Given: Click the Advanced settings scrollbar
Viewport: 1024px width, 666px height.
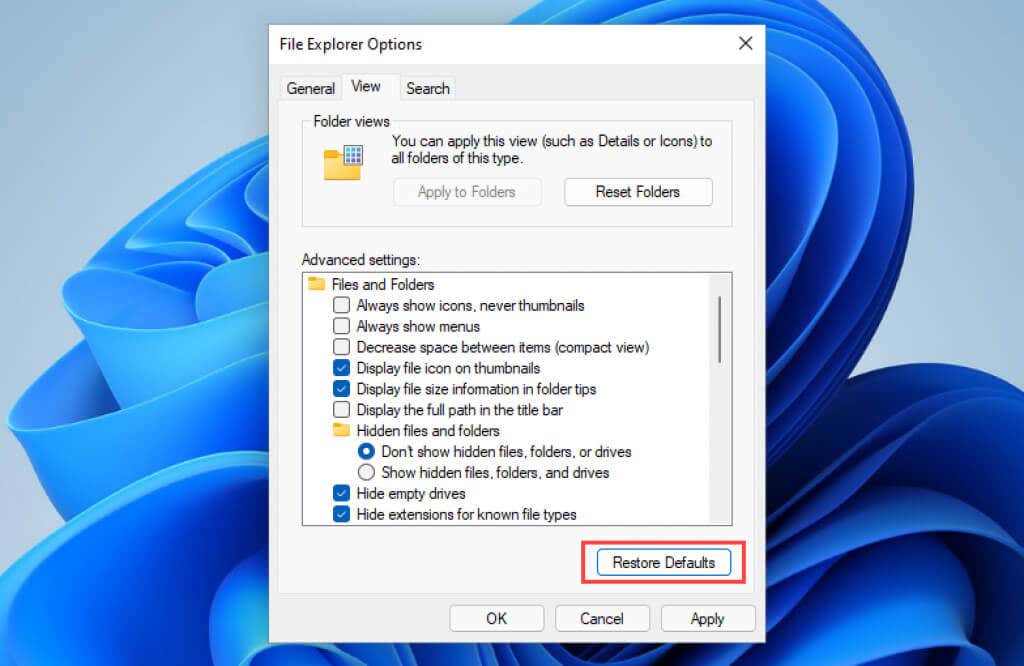Looking at the screenshot, I should (718, 330).
